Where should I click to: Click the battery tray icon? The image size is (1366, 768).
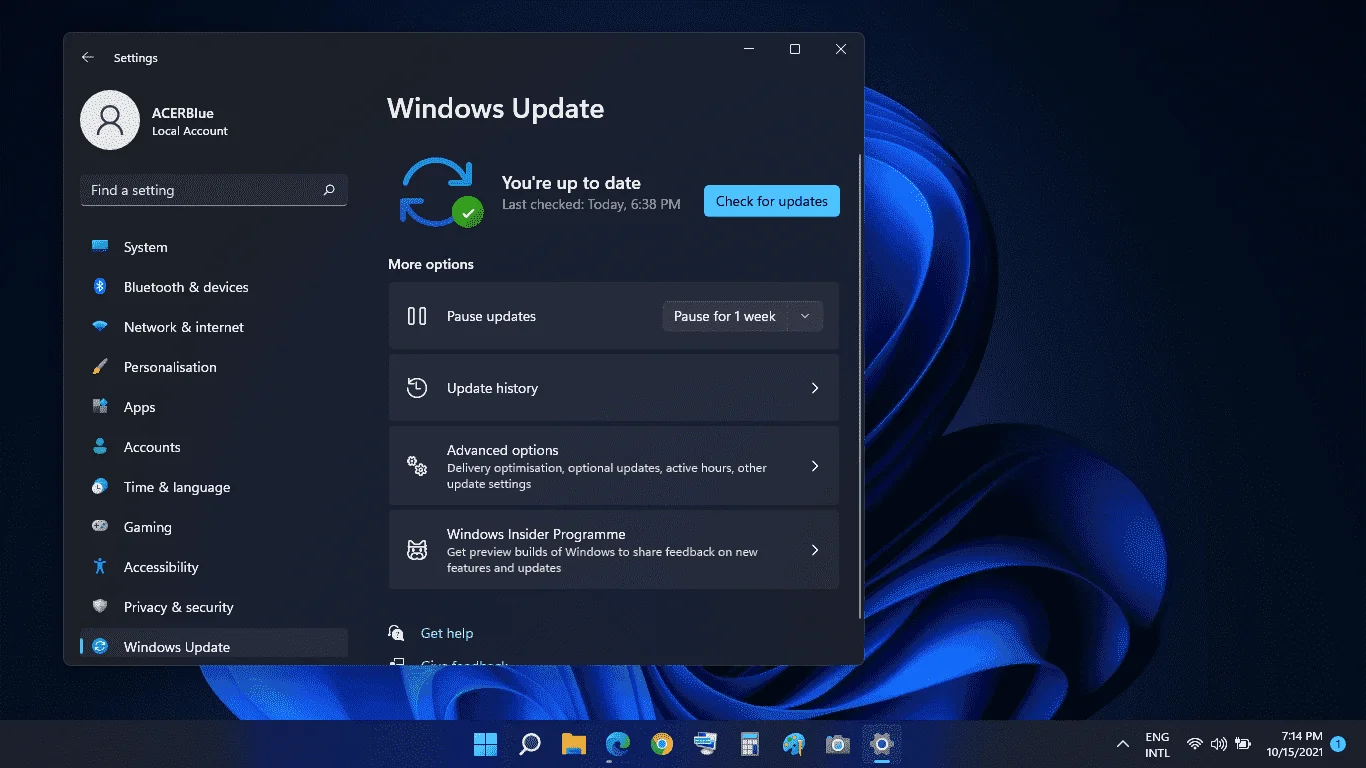pyautogui.click(x=1243, y=744)
